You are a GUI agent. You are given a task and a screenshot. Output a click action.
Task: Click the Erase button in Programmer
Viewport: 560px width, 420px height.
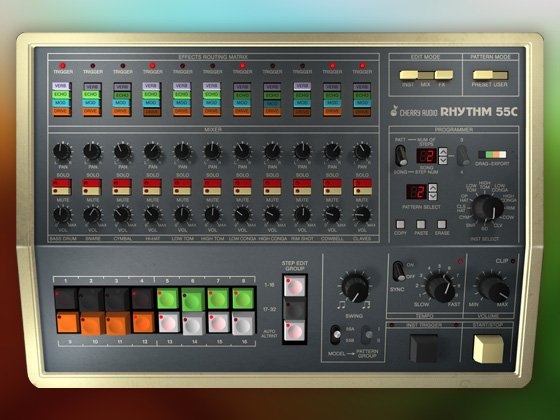(442, 224)
